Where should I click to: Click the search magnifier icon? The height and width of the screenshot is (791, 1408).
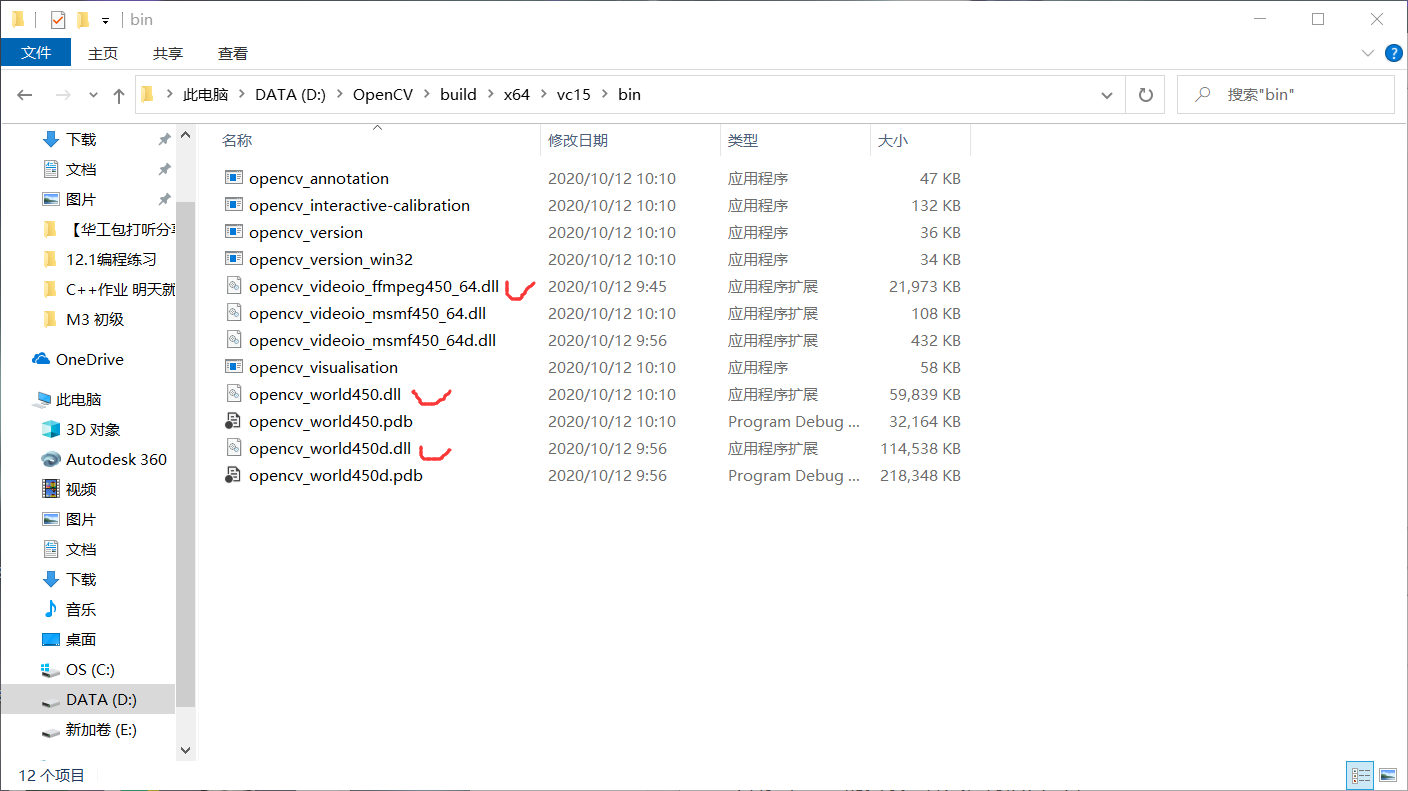(x=1201, y=94)
